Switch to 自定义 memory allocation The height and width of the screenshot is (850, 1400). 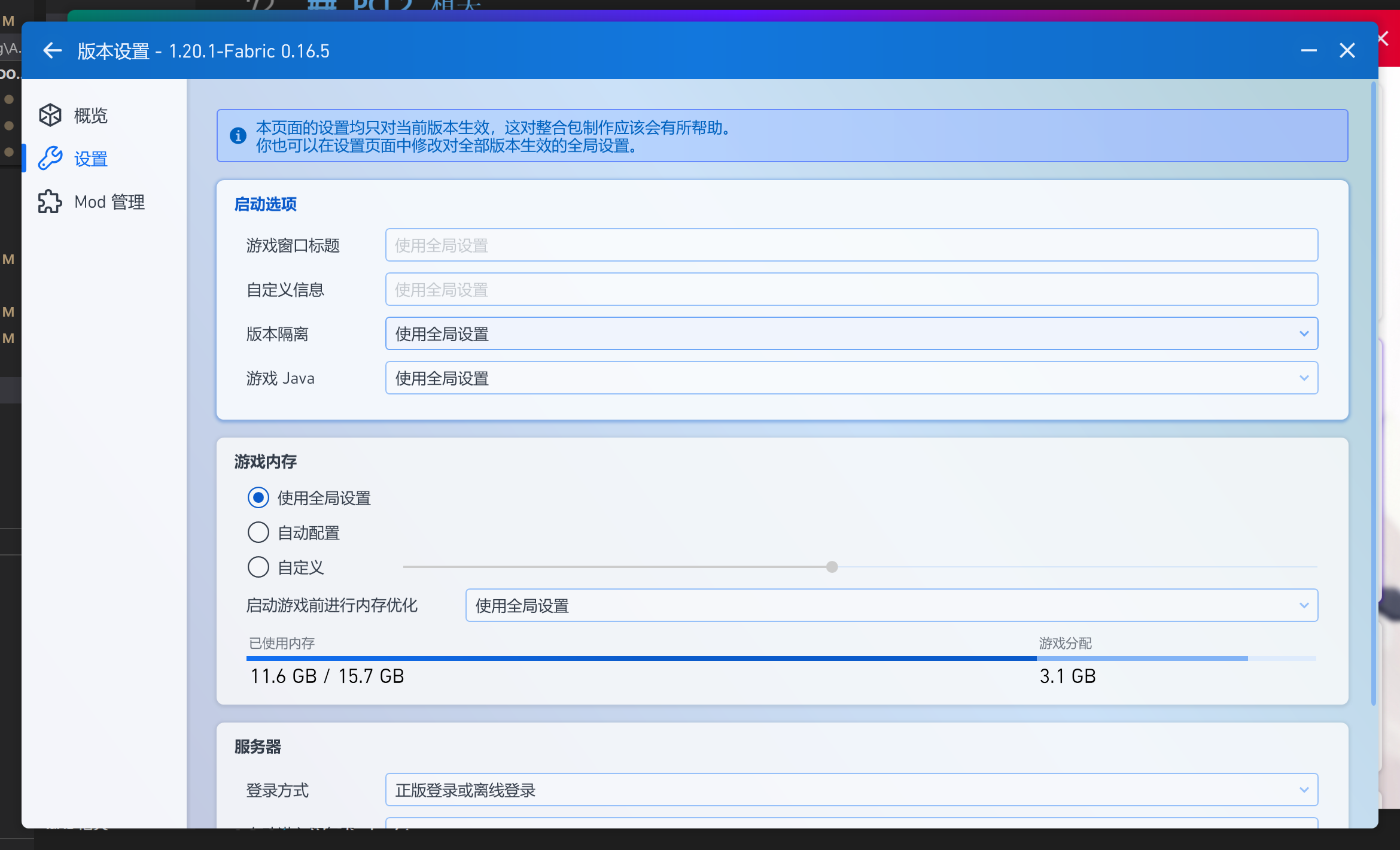click(x=258, y=567)
